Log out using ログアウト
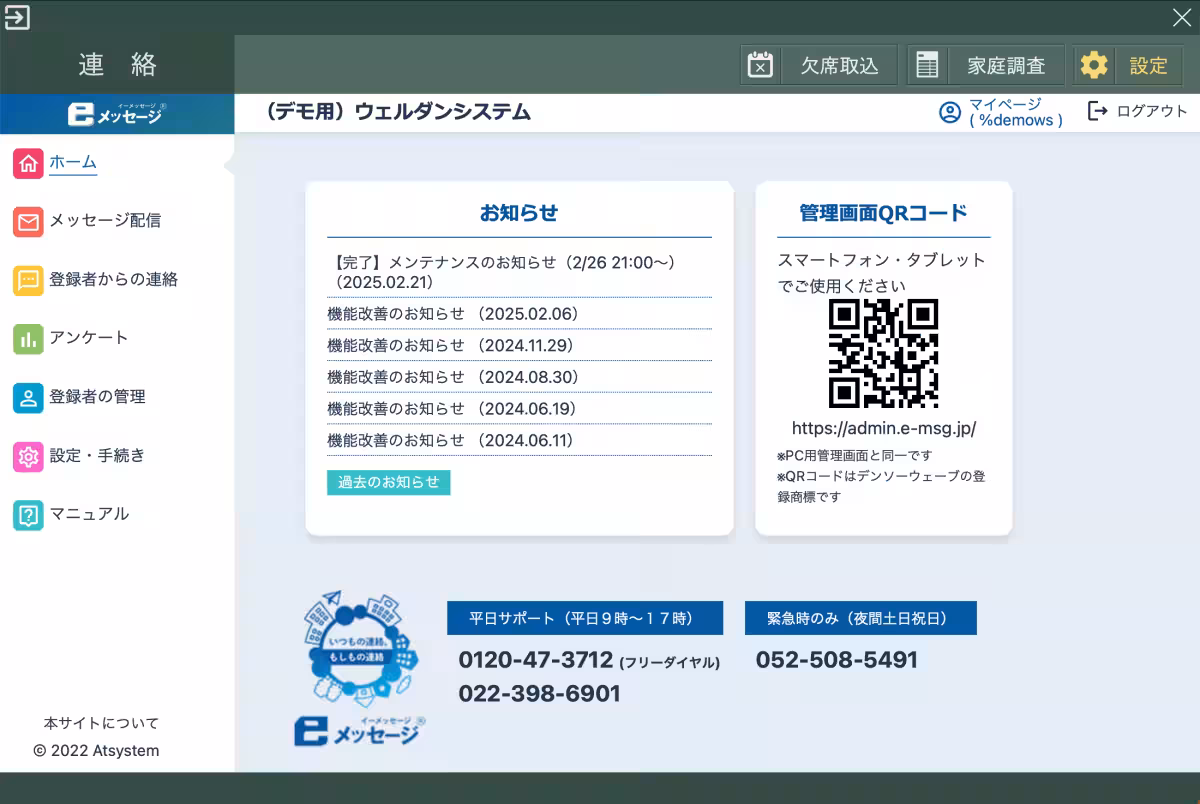This screenshot has height=804, width=1200. (x=1138, y=111)
